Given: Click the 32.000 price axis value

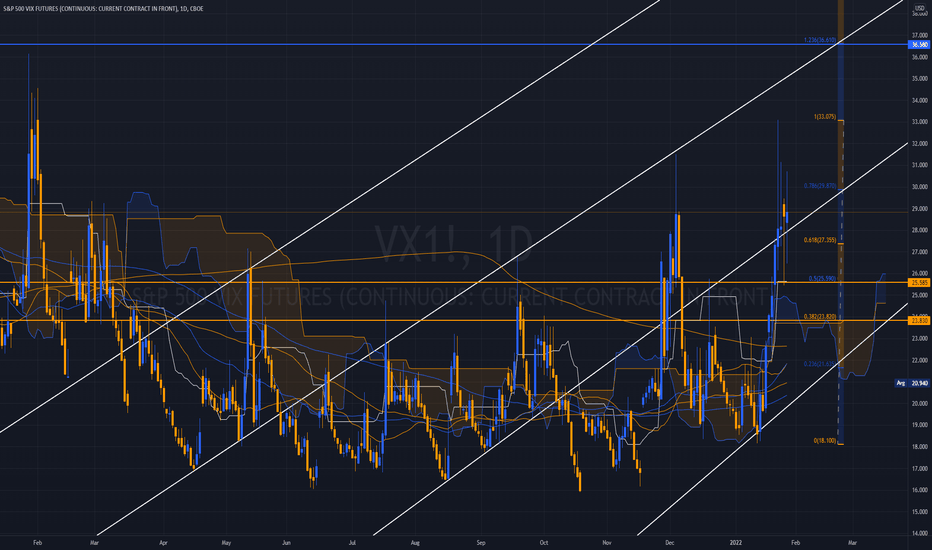Looking at the screenshot, I should 919,144.
